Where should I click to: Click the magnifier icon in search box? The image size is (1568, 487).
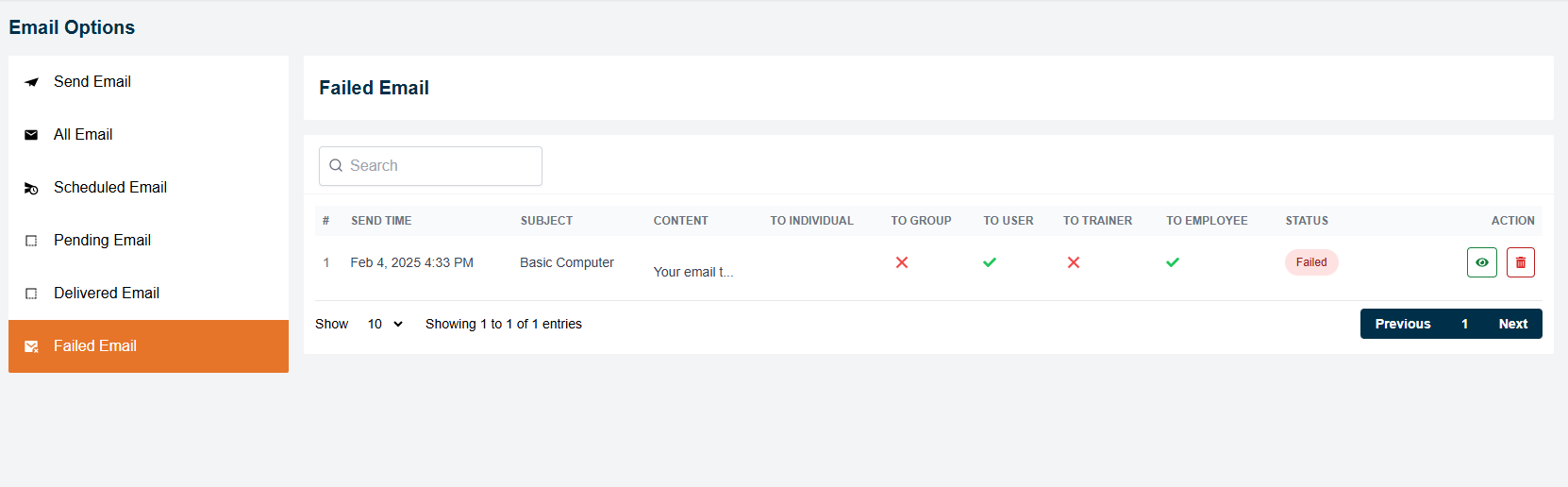(336, 166)
